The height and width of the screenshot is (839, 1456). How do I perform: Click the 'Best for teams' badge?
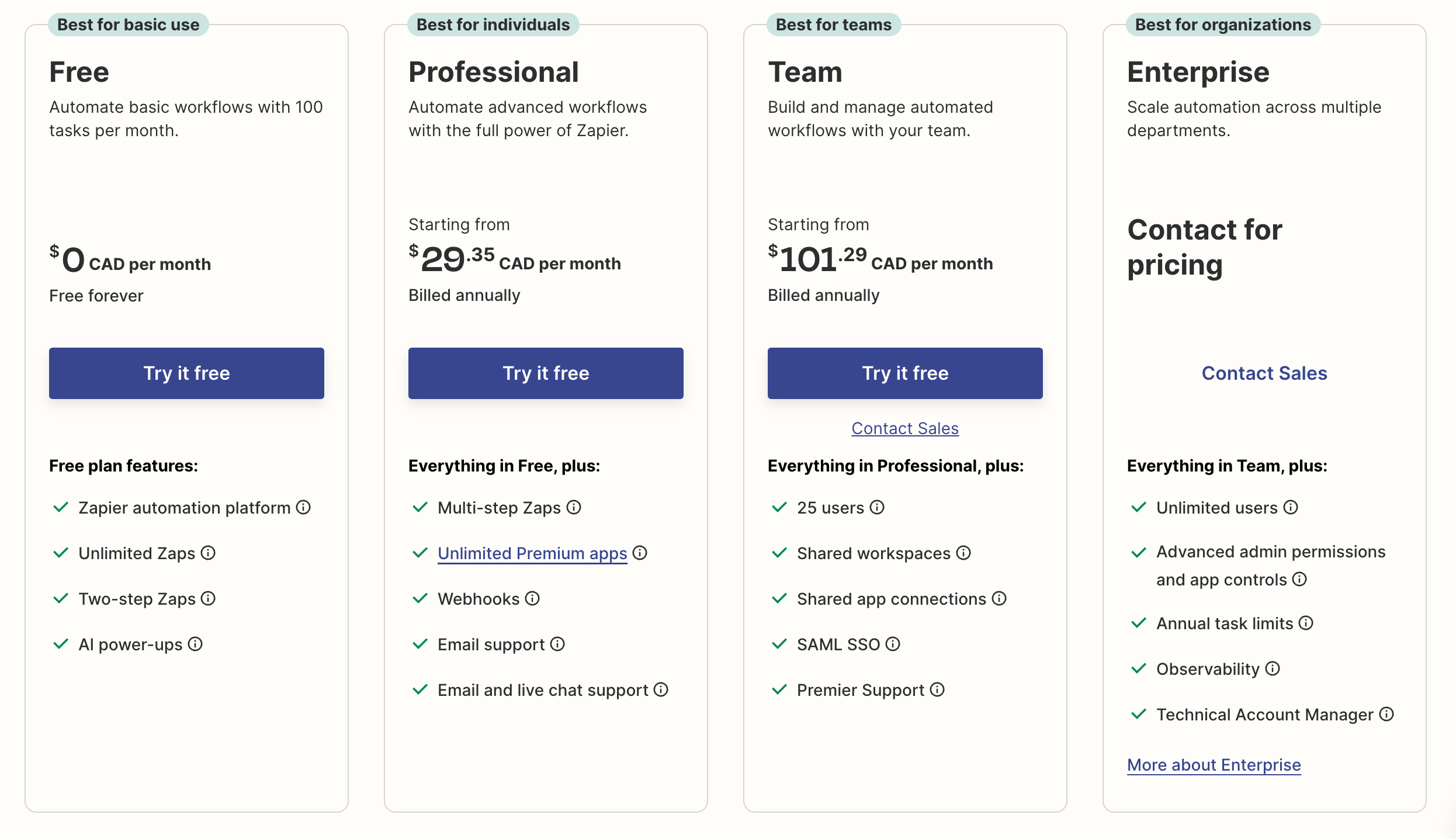coord(834,25)
